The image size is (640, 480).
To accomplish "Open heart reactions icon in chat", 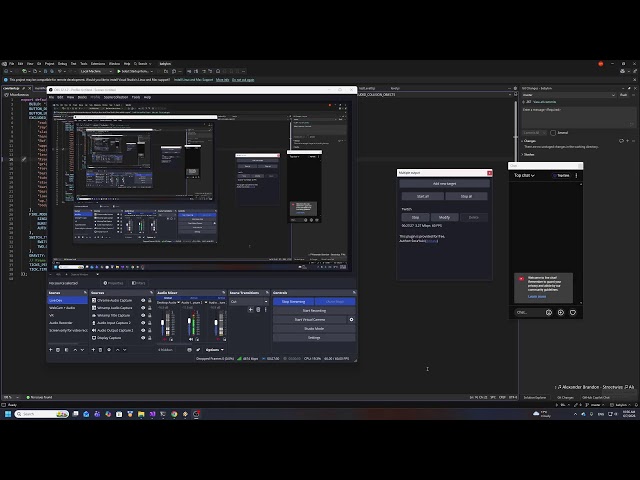I will pos(573,313).
